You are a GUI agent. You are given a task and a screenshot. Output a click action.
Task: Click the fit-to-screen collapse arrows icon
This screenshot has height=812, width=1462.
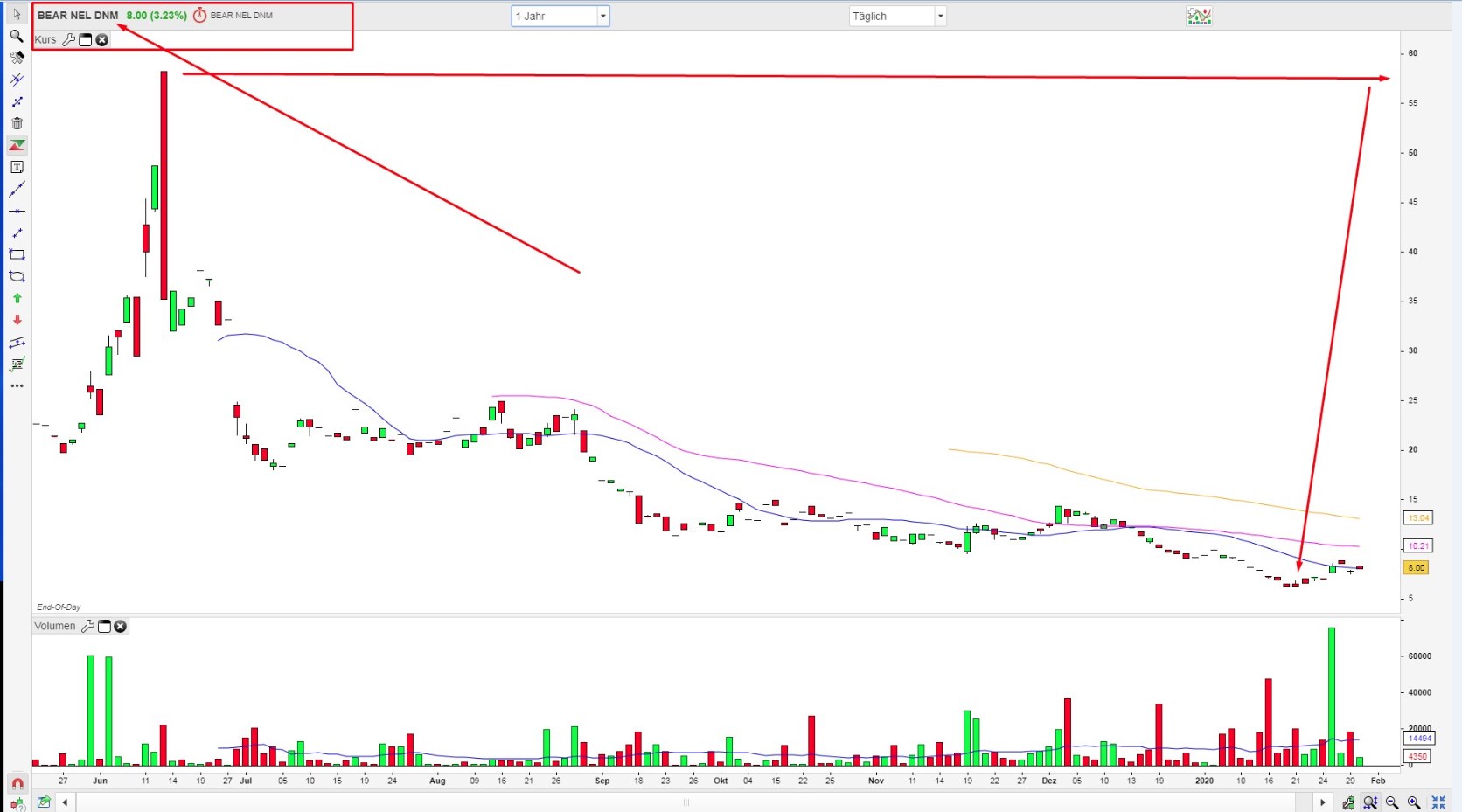click(1438, 802)
